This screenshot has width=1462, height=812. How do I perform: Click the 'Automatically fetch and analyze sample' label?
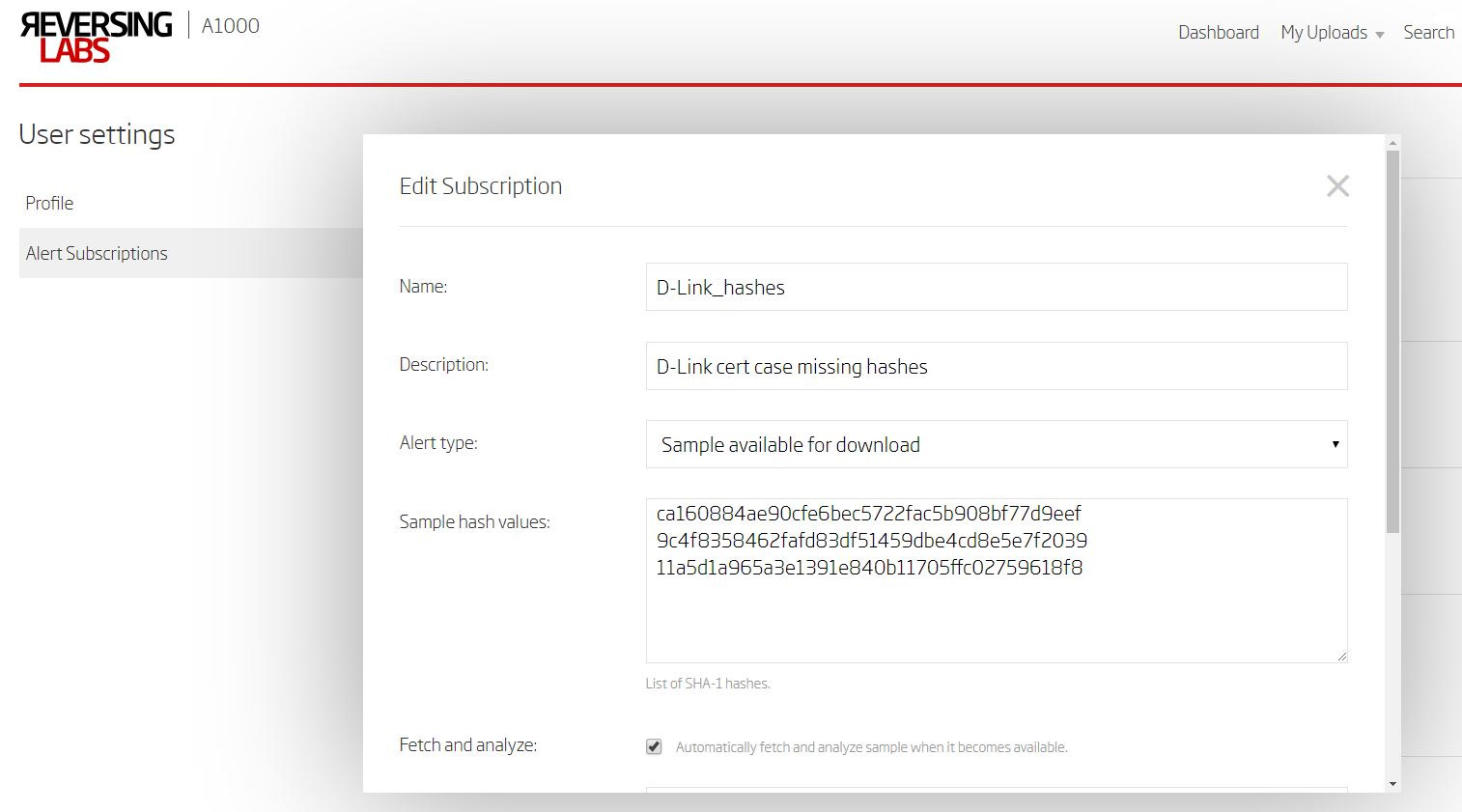(871, 747)
